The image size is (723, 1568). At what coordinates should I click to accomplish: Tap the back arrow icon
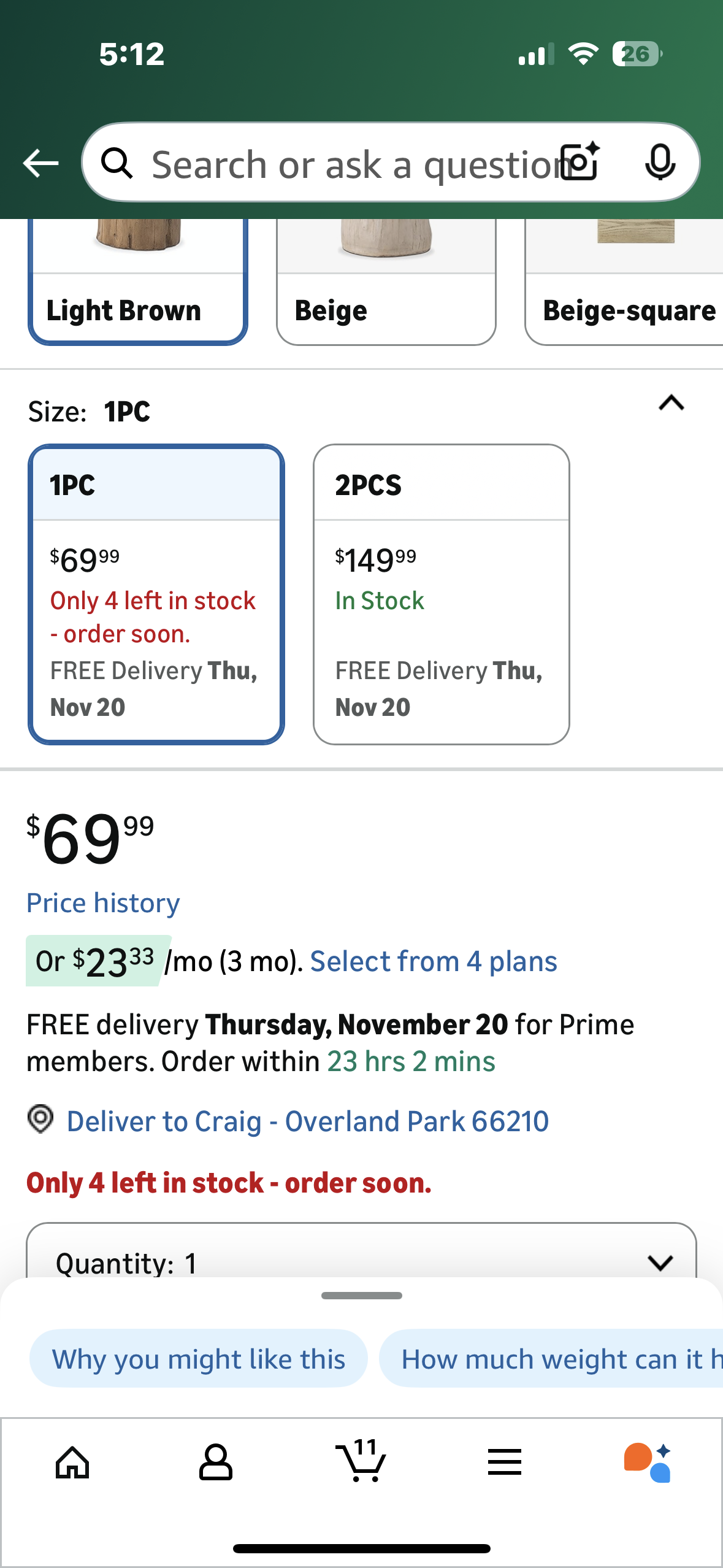pyautogui.click(x=40, y=163)
